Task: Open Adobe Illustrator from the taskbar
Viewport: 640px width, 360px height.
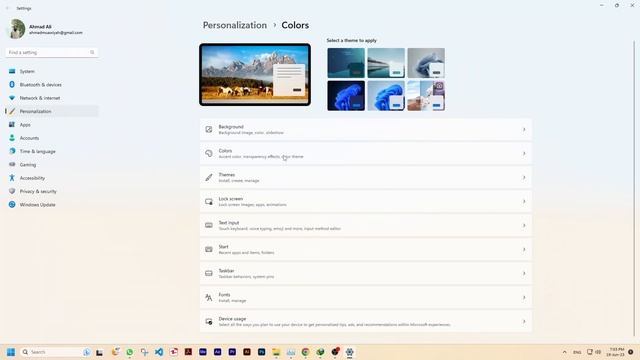Action: (x=247, y=352)
